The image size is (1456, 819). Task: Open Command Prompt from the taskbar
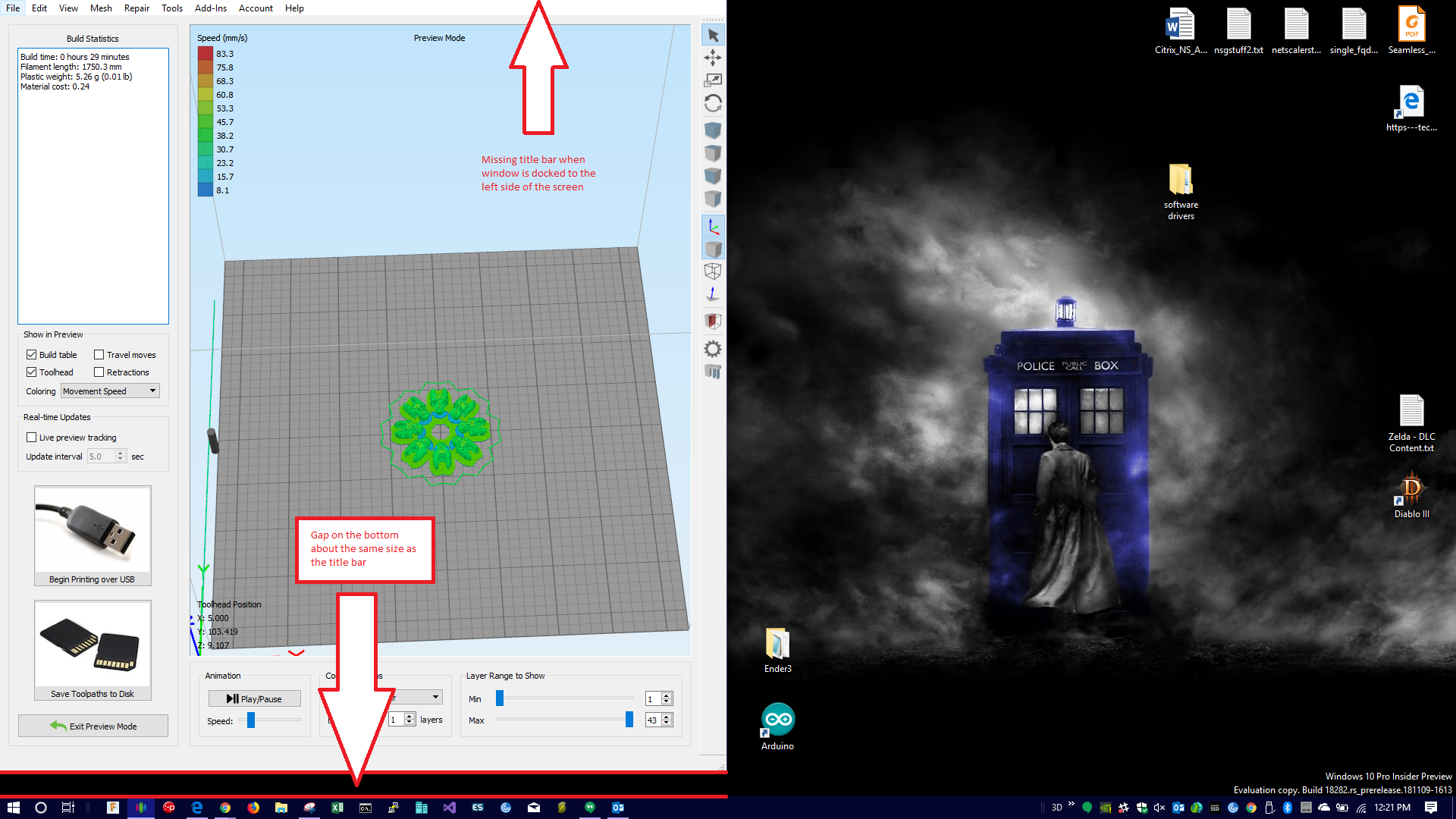click(366, 808)
